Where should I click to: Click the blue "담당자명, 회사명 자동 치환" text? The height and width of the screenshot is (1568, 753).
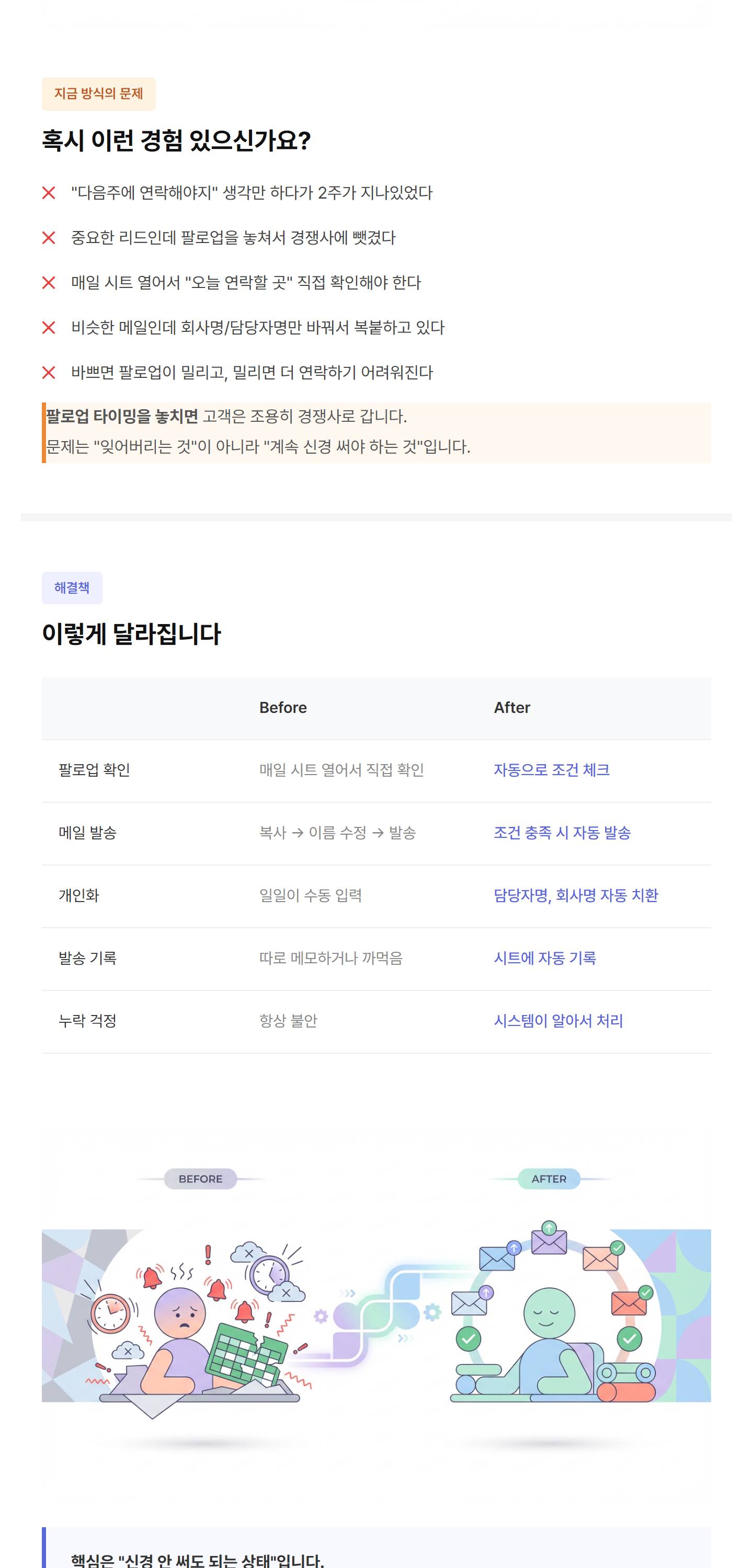click(575, 895)
